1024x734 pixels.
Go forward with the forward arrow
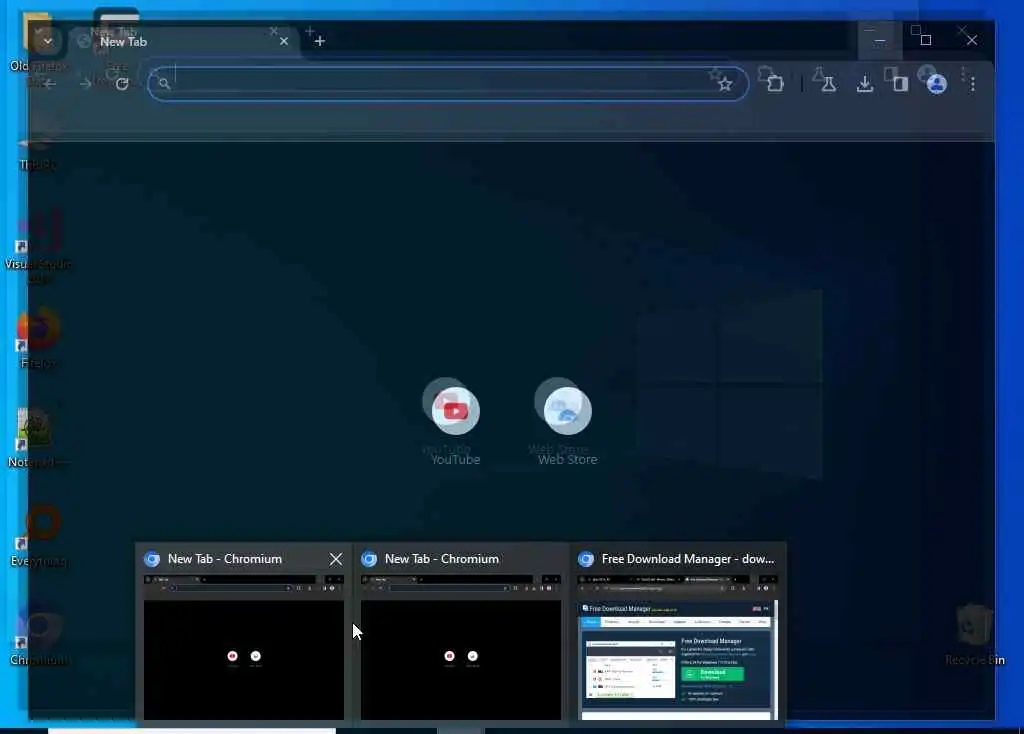point(86,84)
